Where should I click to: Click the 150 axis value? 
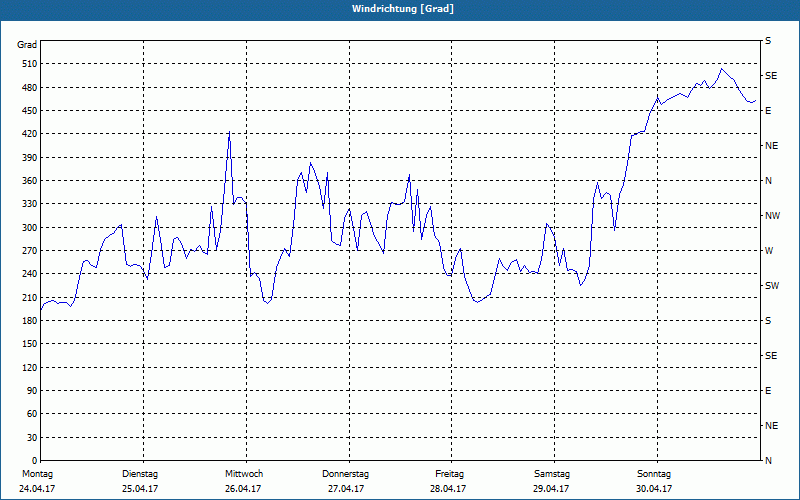click(x=29, y=343)
